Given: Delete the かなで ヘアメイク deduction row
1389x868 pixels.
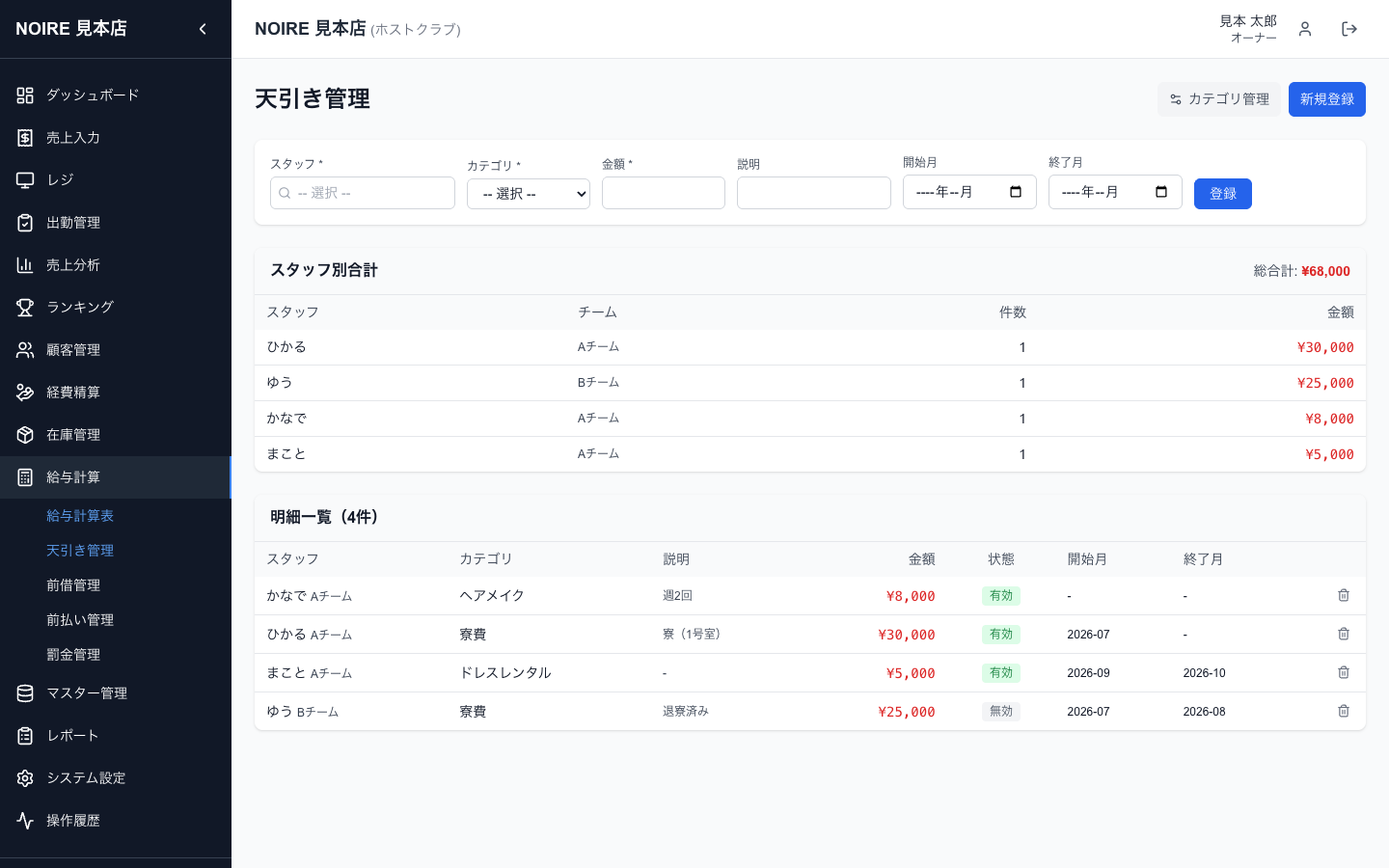Looking at the screenshot, I should pos(1344,595).
